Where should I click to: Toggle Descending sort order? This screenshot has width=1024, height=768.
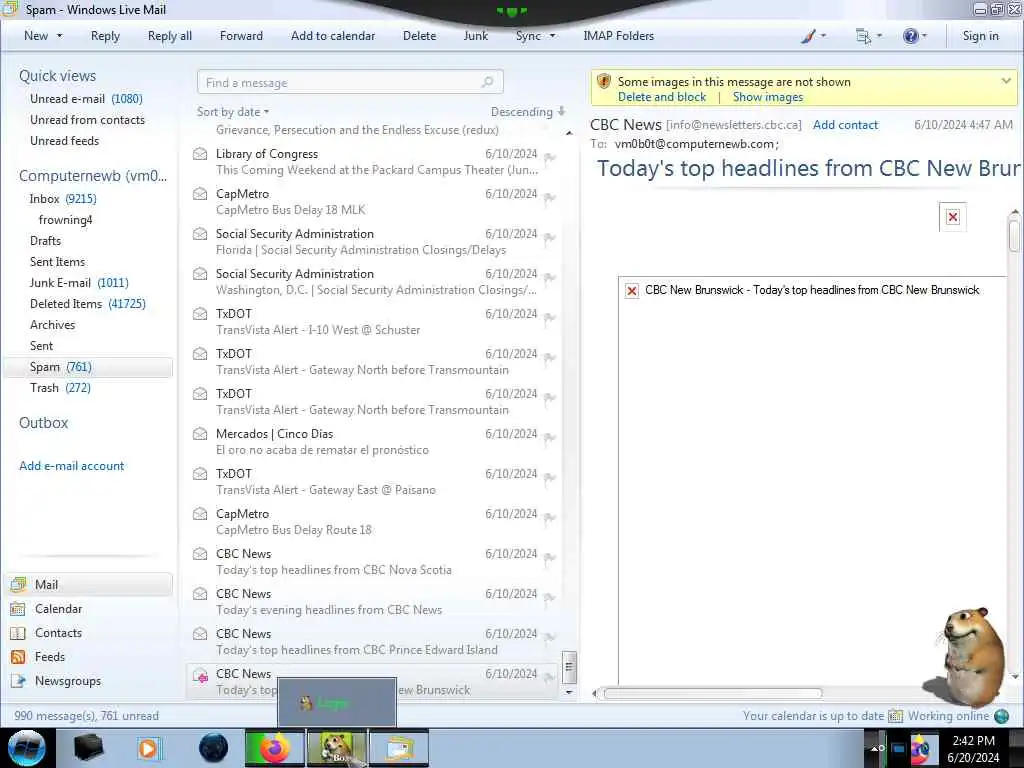[x=528, y=112]
